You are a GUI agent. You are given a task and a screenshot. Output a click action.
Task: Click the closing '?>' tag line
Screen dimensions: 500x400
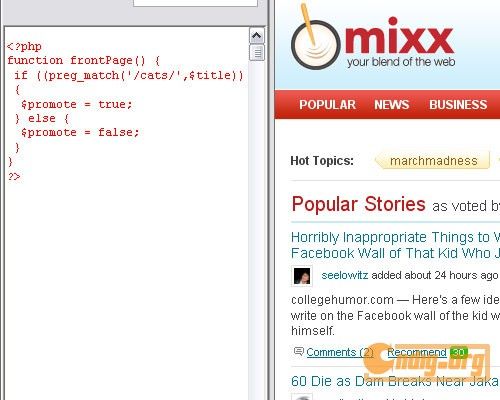tap(14, 176)
